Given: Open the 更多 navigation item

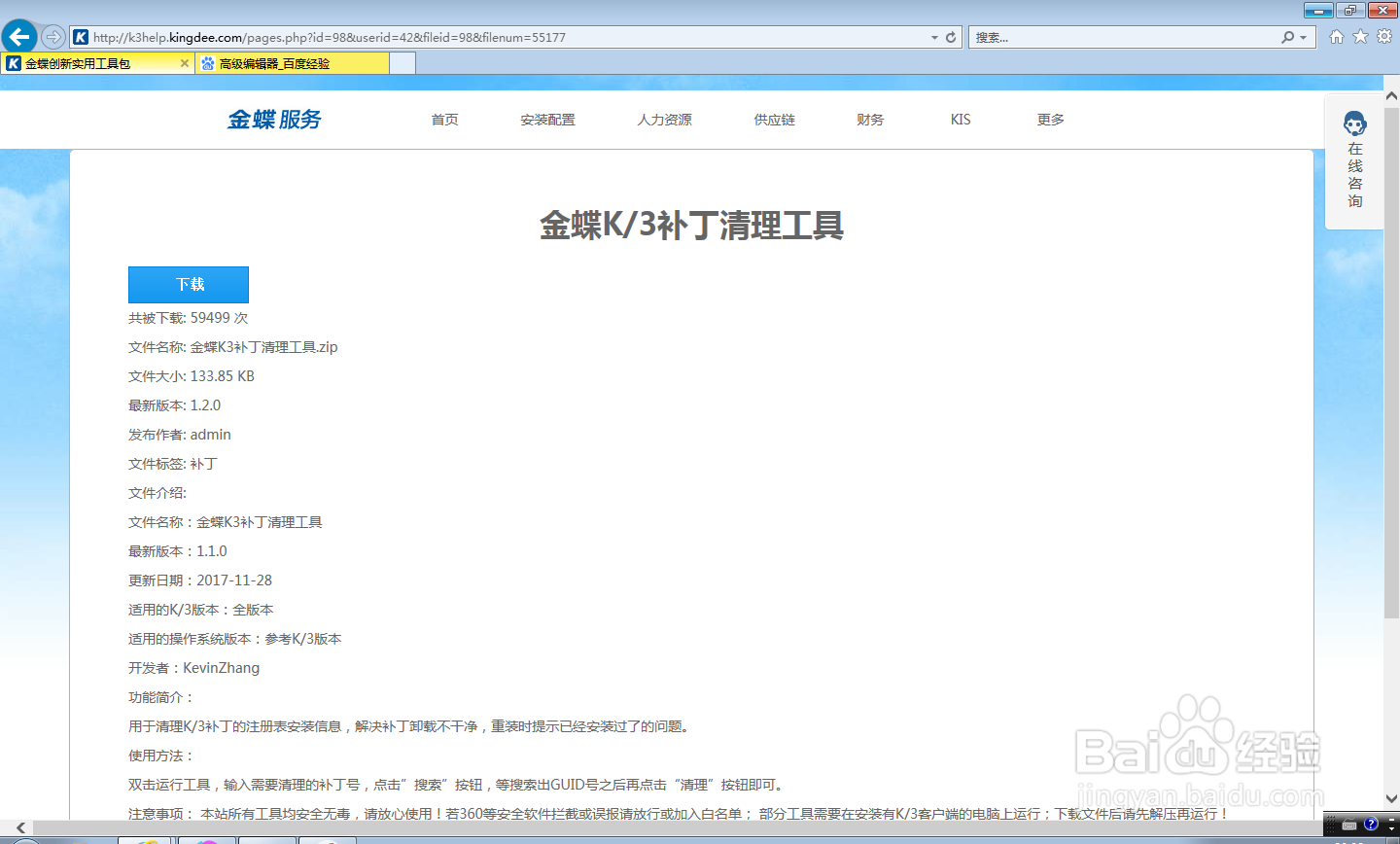Looking at the screenshot, I should (x=1051, y=120).
